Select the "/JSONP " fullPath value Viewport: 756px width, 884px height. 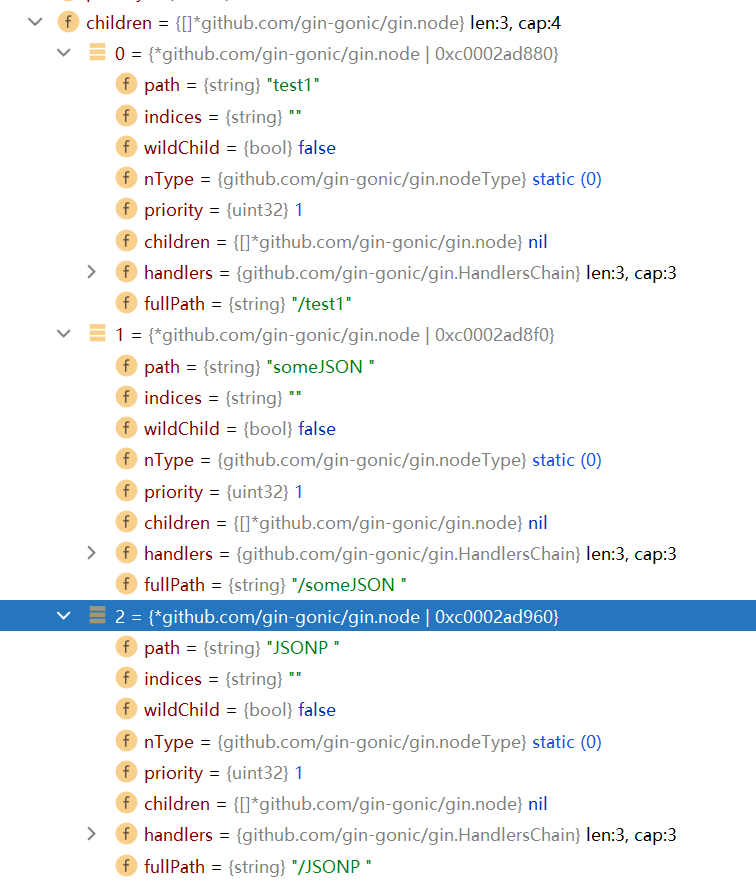(x=331, y=866)
